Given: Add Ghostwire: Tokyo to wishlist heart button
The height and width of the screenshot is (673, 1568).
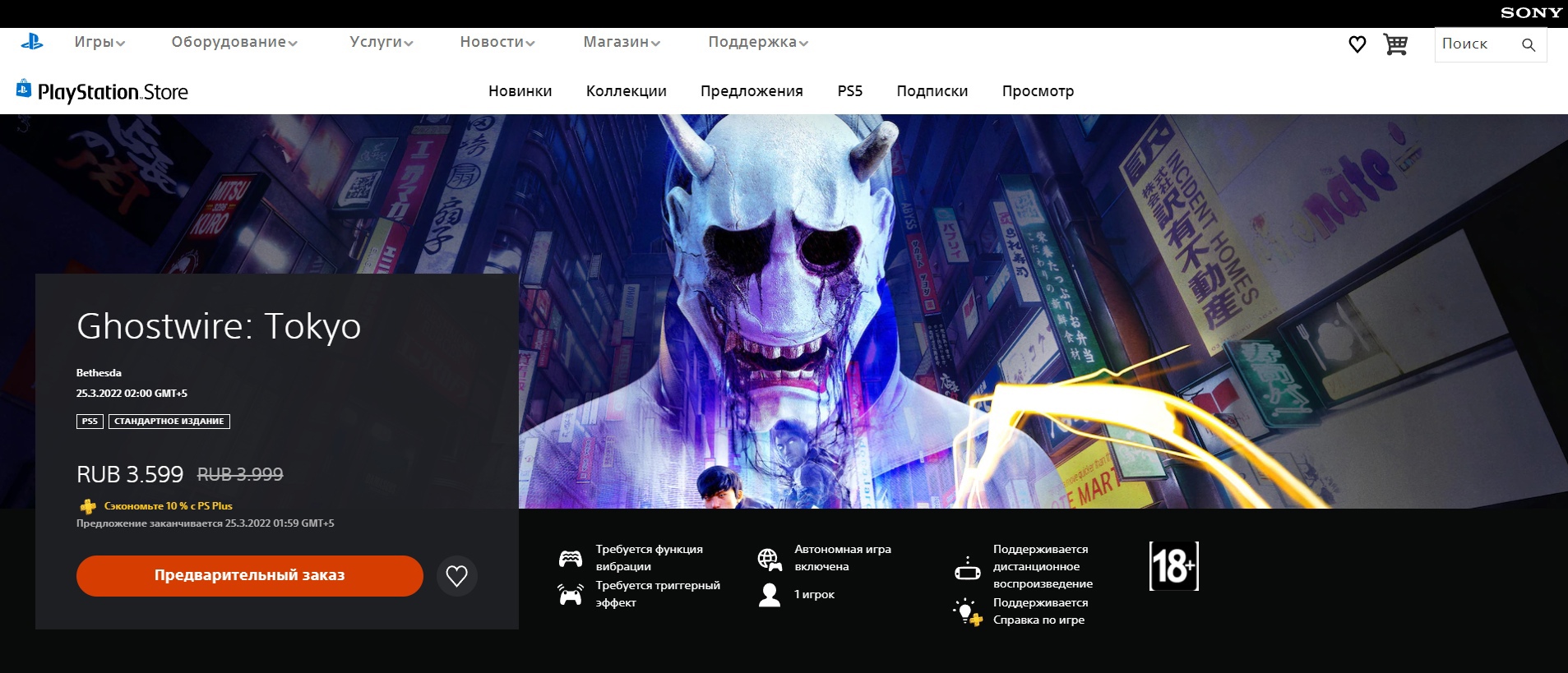Looking at the screenshot, I should pos(456,576).
